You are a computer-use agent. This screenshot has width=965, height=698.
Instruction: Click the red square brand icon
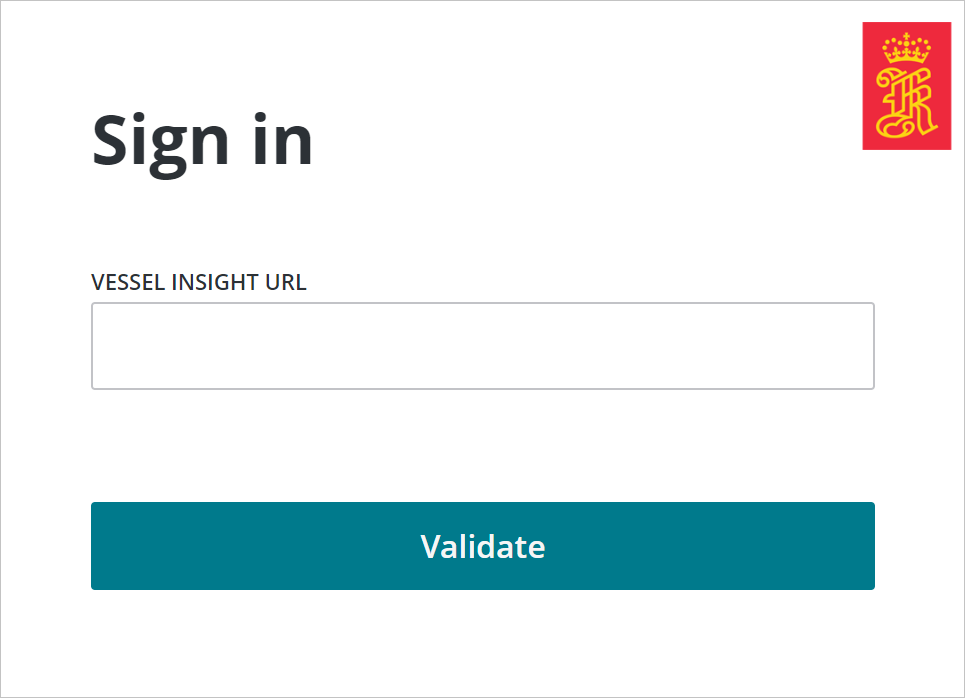[x=906, y=86]
